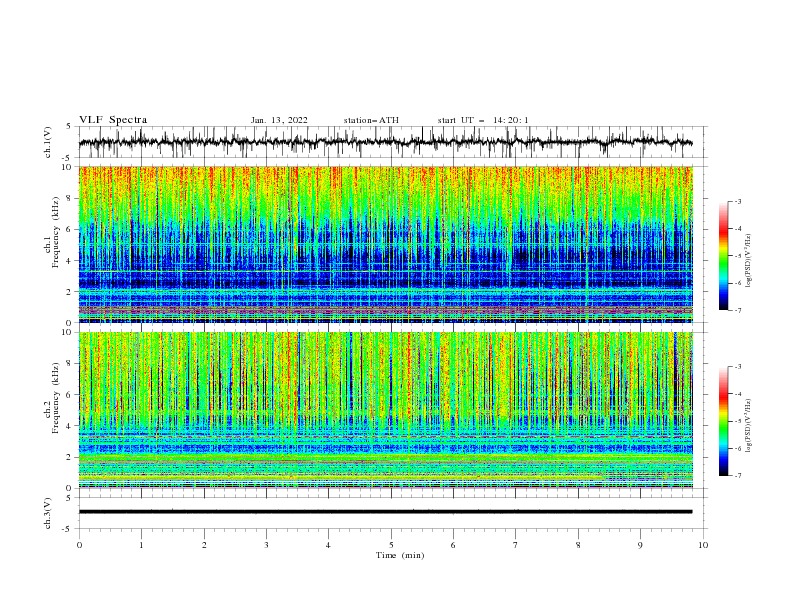Click the ch.3 flat voltage trace
Viewport: 792px width, 612px height.
(386, 512)
